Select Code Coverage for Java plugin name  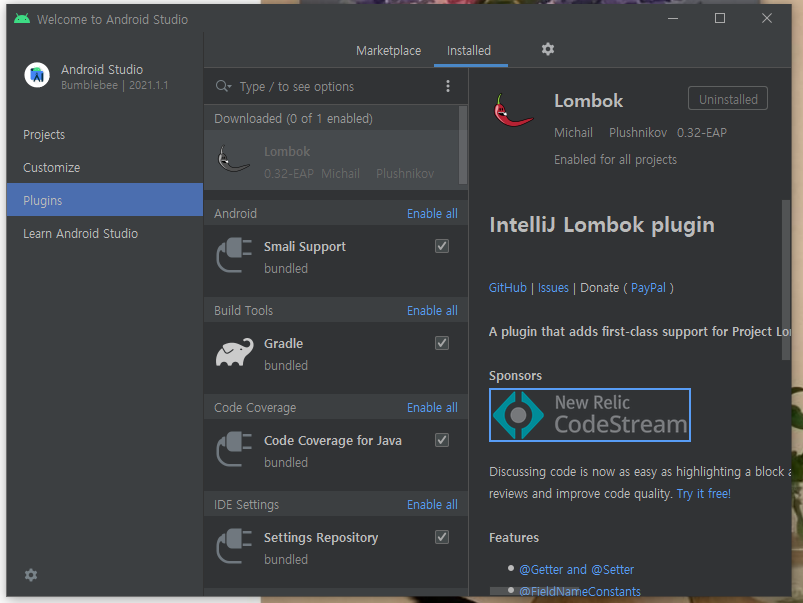(x=333, y=441)
